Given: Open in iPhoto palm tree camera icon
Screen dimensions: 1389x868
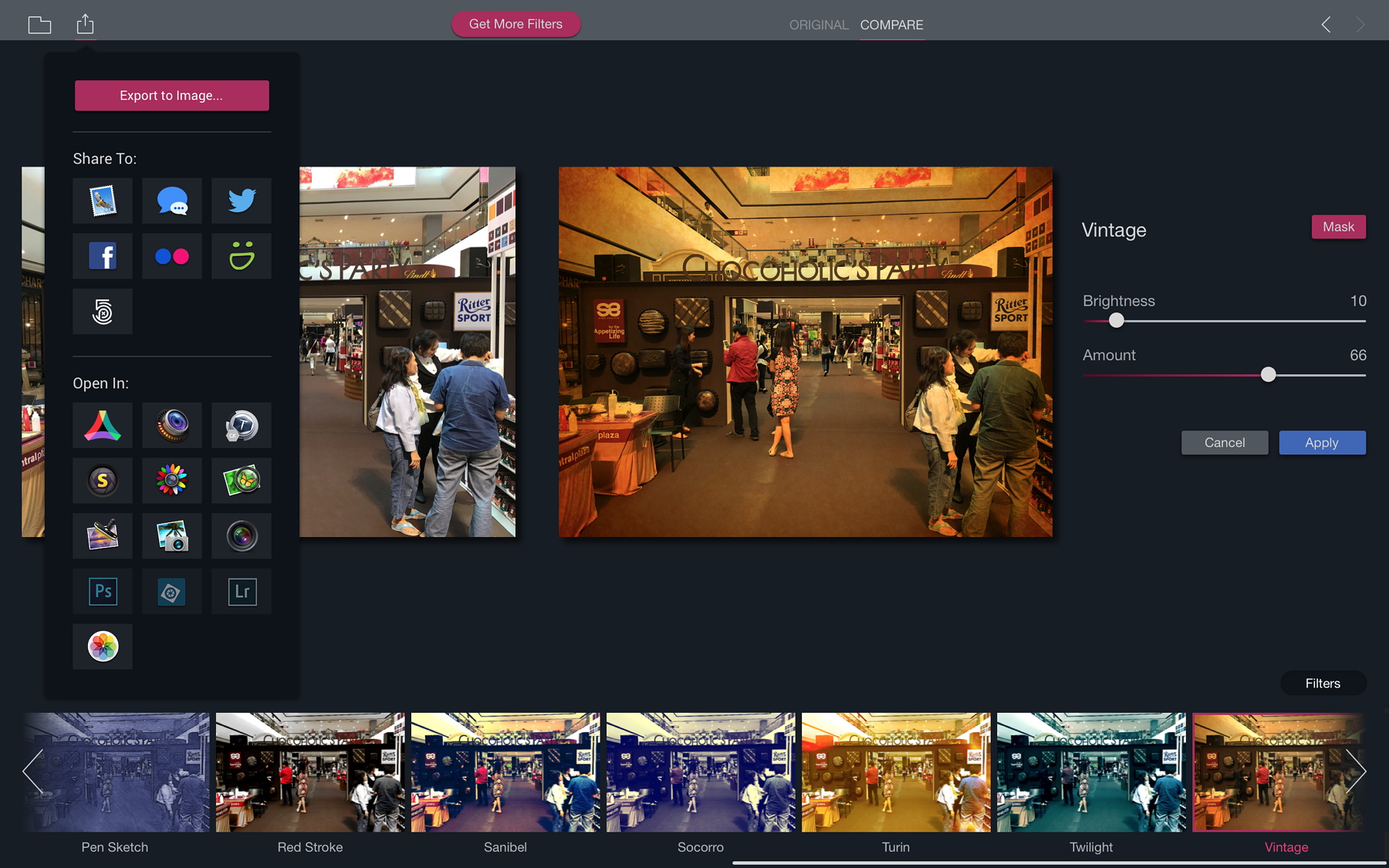Looking at the screenshot, I should coord(172,536).
